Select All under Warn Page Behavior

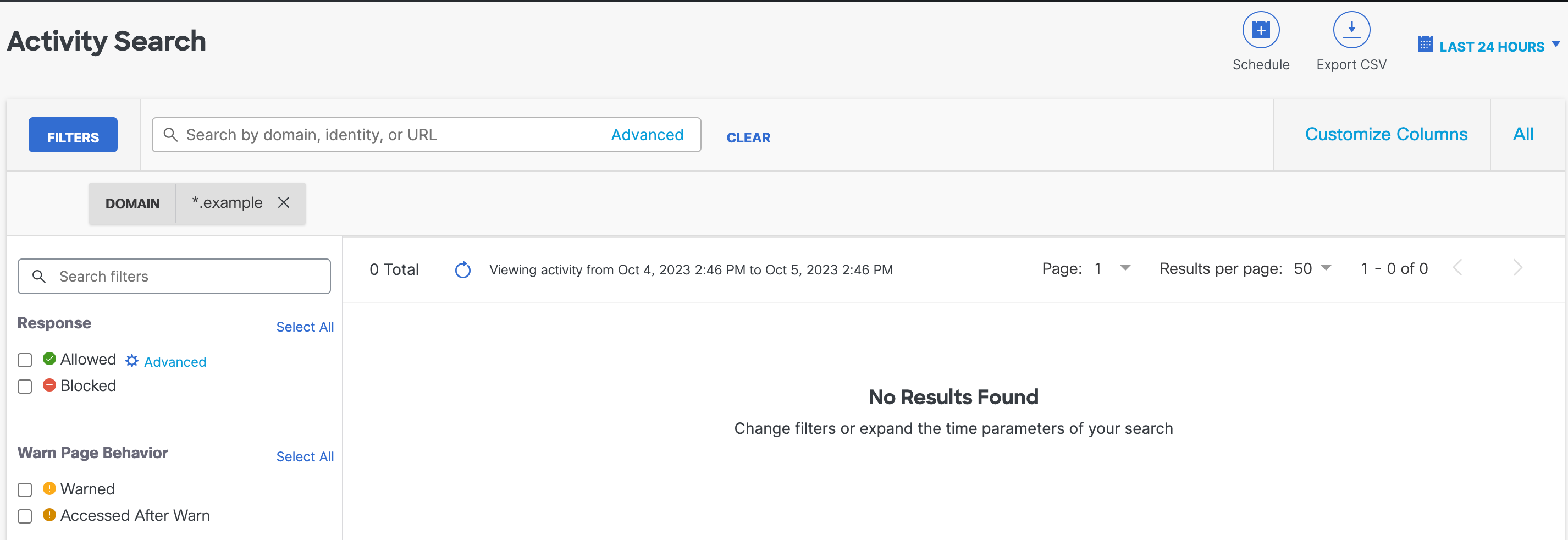[x=305, y=456]
